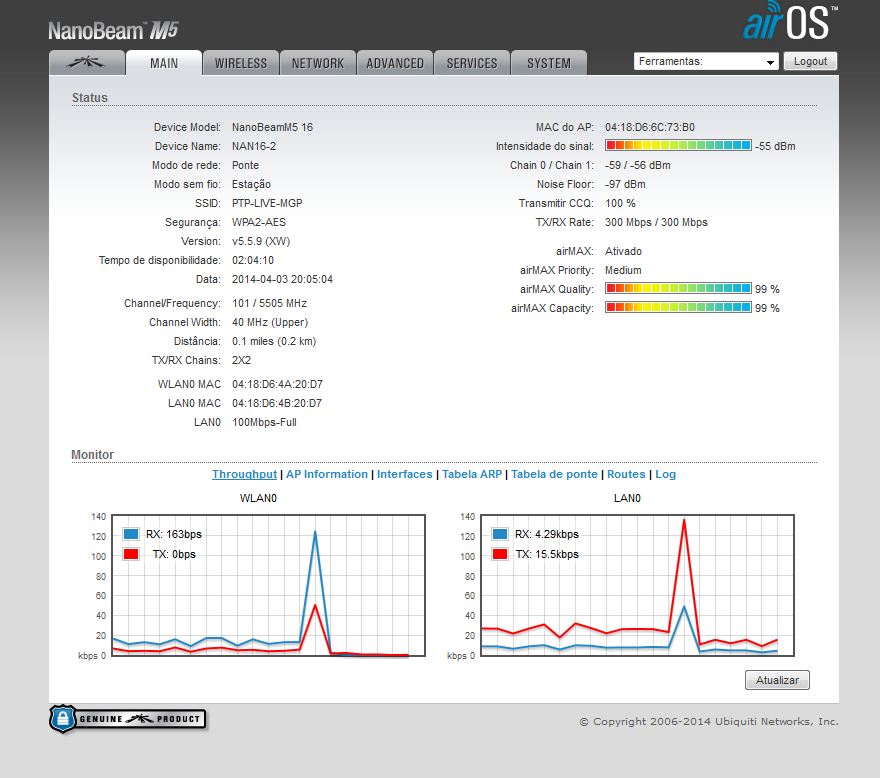Click the red TX legend swatch in WLAN0 graph

coord(131,554)
